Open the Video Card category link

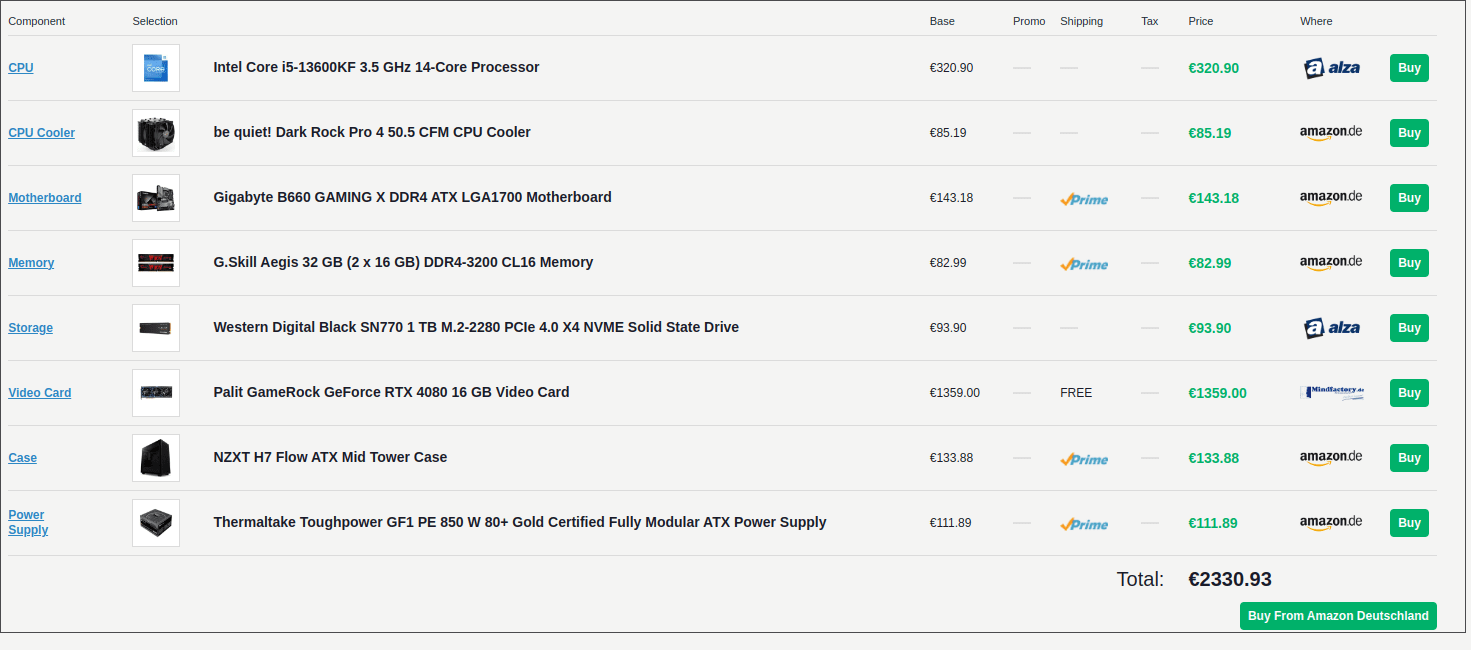point(40,393)
